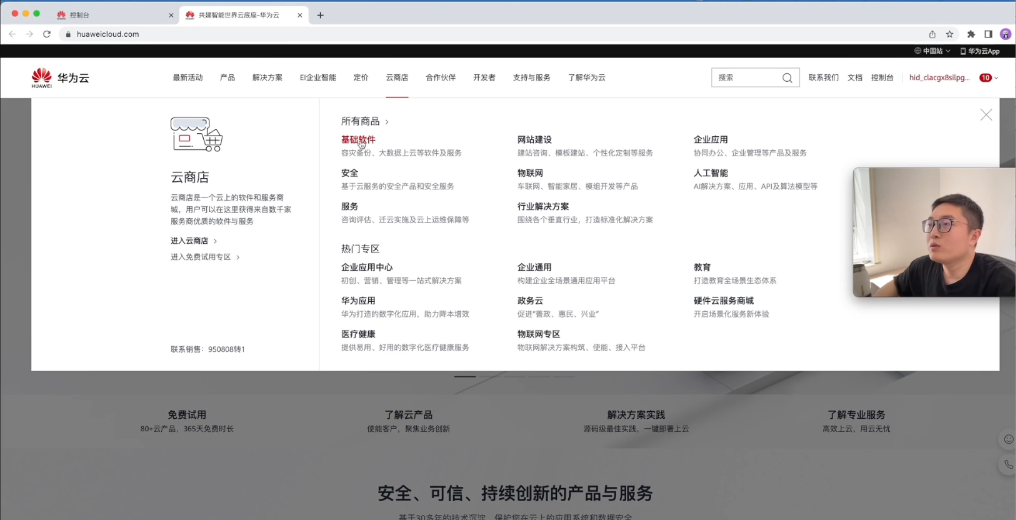Open the 安全 category
Screen dimensions: 1016x520
350,173
